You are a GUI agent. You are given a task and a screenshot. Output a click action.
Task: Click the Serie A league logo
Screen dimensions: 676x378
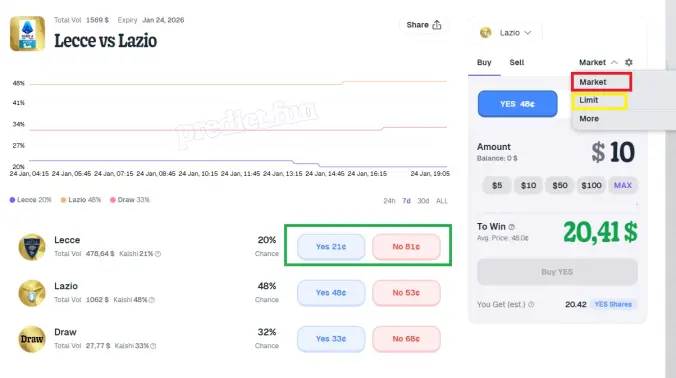click(x=27, y=34)
